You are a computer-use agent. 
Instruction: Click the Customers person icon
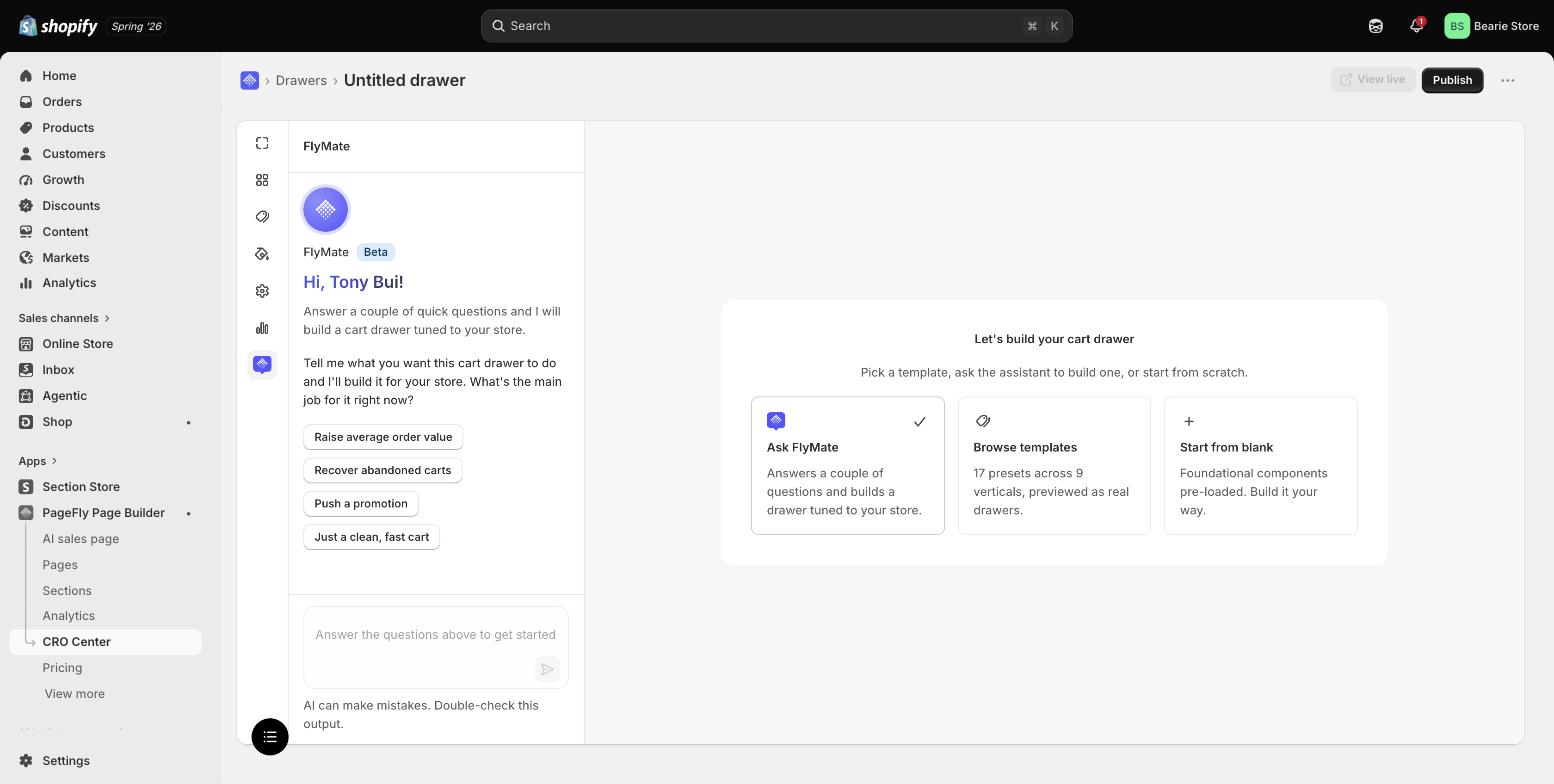click(x=26, y=154)
